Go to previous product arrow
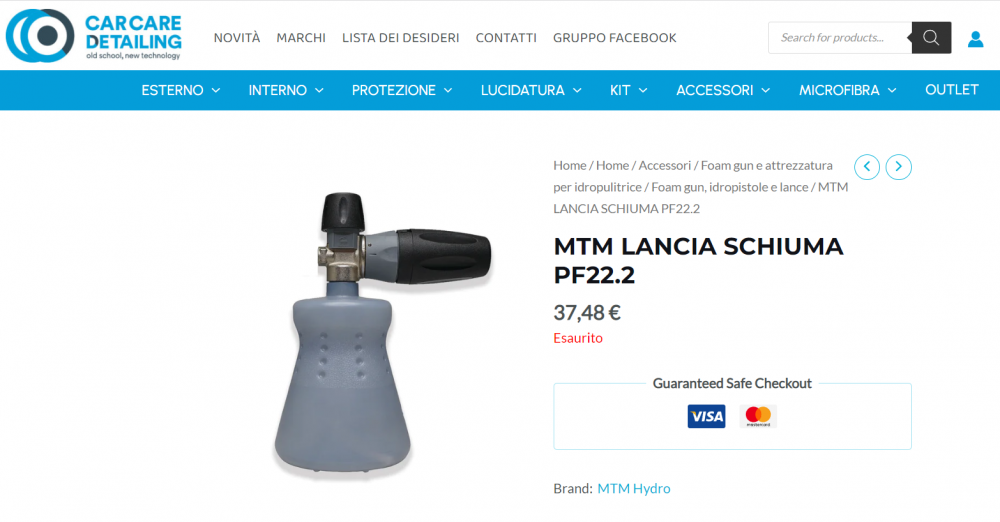The image size is (1000, 522). pyautogui.click(x=867, y=167)
